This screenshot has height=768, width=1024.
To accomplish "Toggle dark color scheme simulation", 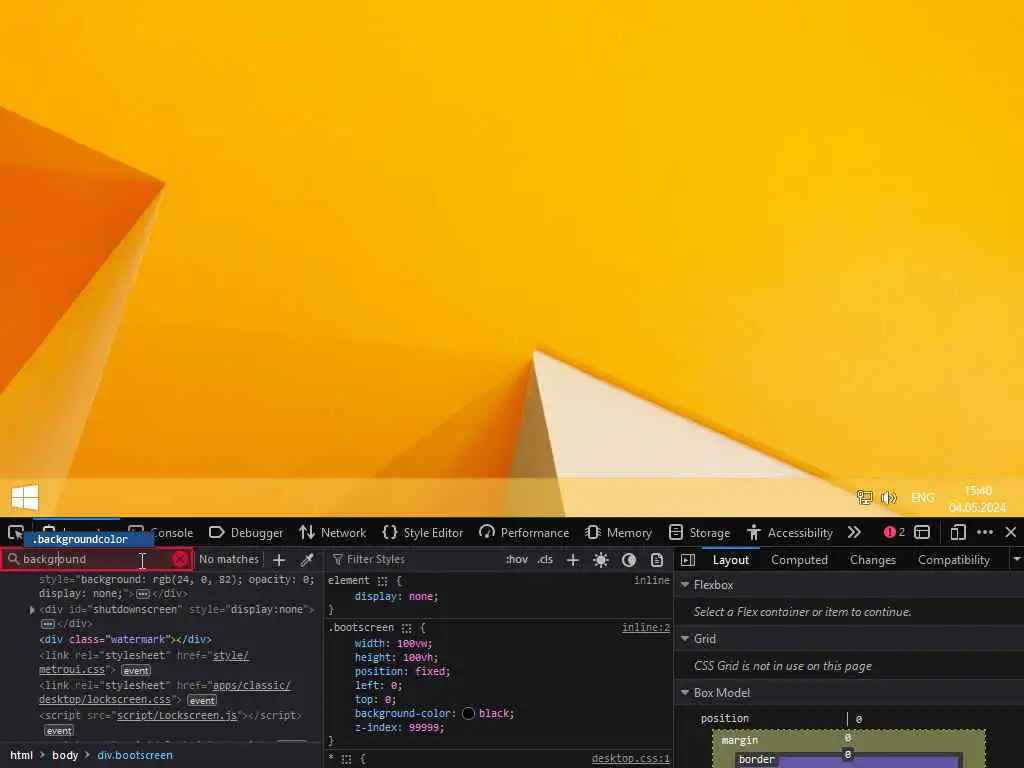I will click(629, 560).
